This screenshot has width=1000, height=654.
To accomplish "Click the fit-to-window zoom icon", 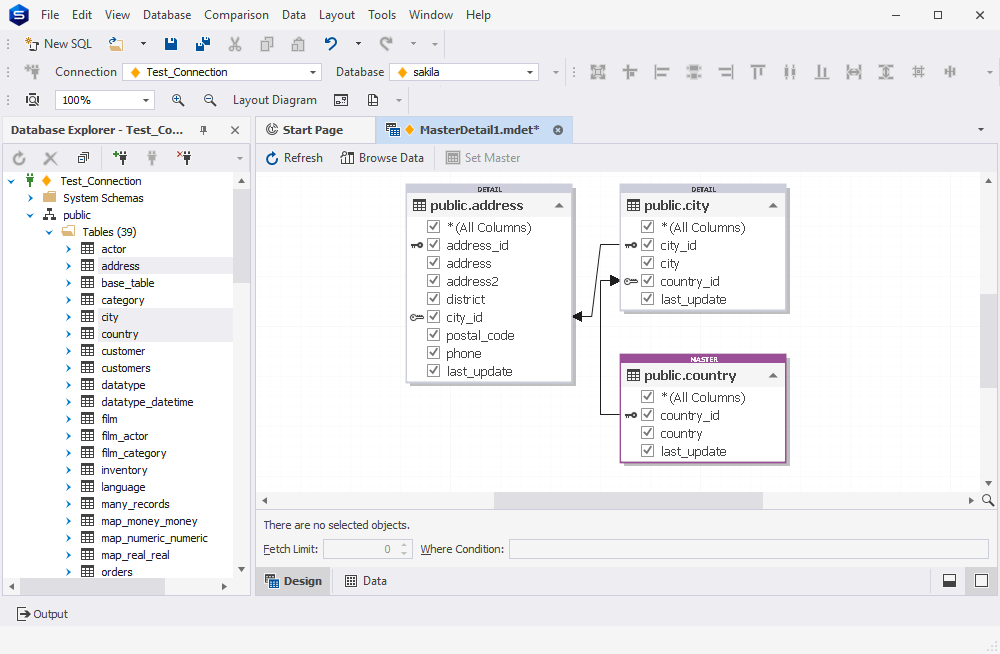I will [32, 100].
